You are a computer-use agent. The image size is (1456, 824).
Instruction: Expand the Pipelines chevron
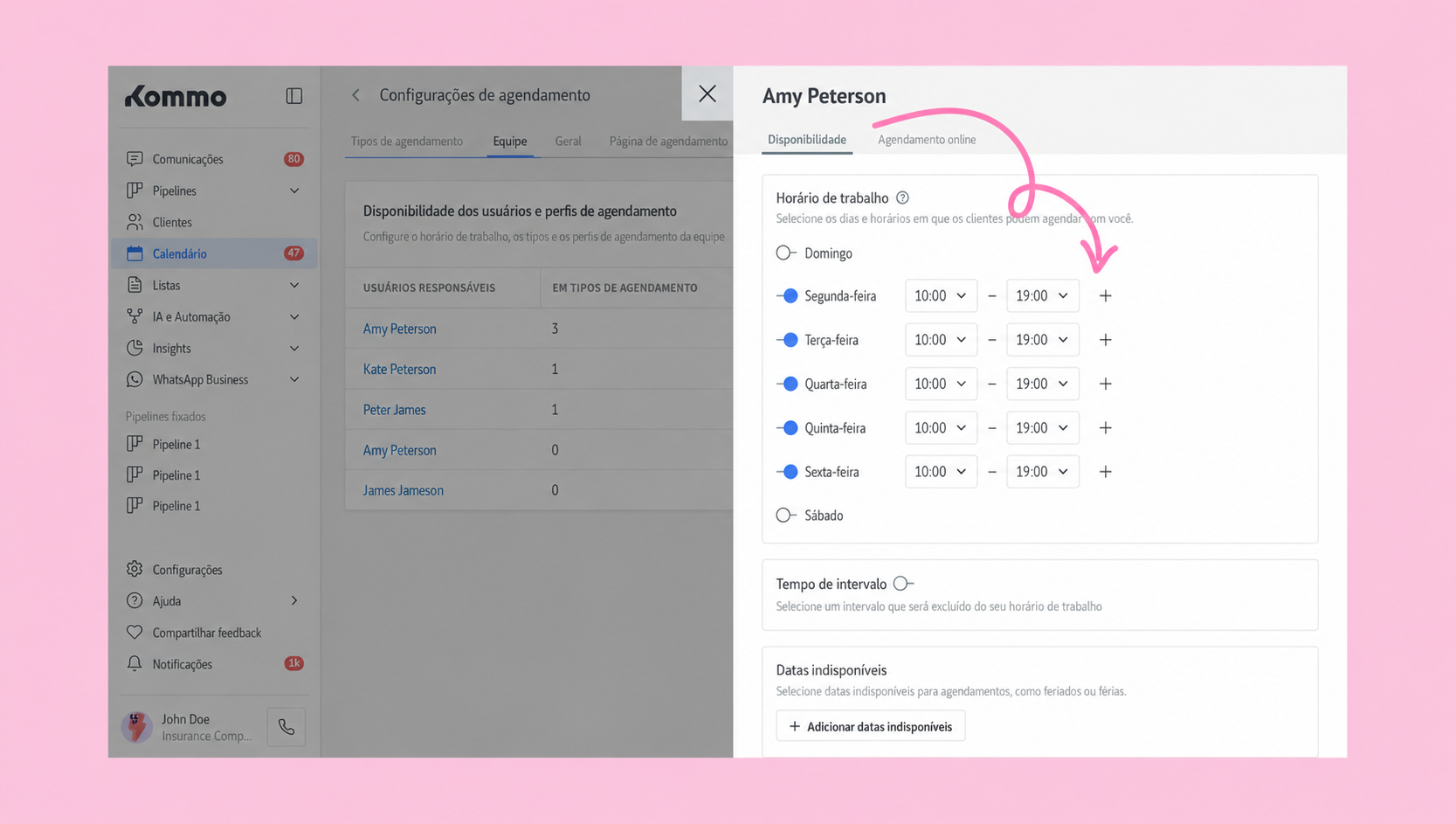point(294,190)
